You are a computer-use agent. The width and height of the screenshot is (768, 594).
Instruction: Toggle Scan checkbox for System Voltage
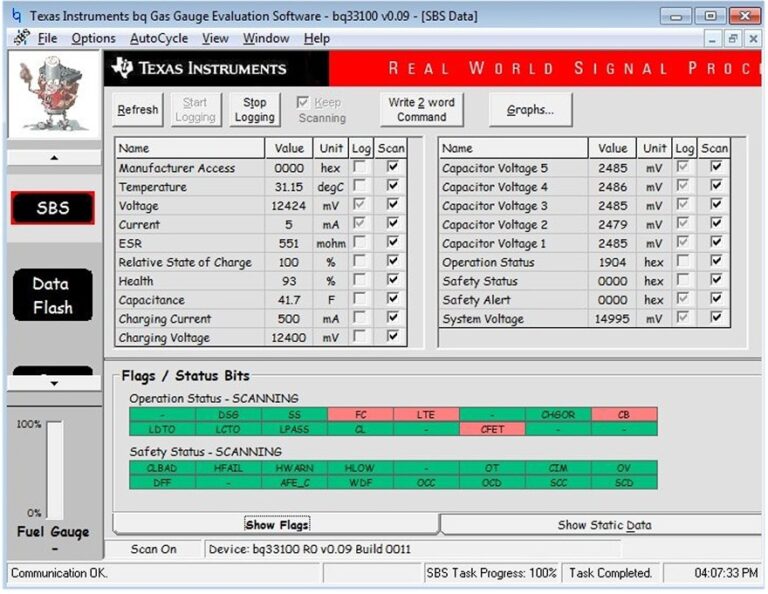click(716, 317)
